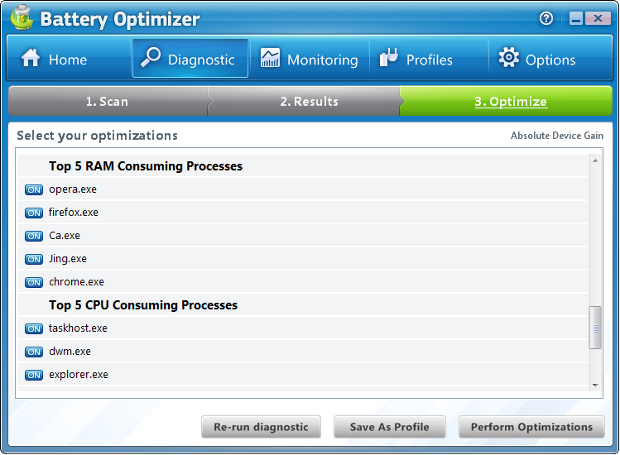Click the Save As Profile button
The width and height of the screenshot is (620, 455).
[x=389, y=427]
